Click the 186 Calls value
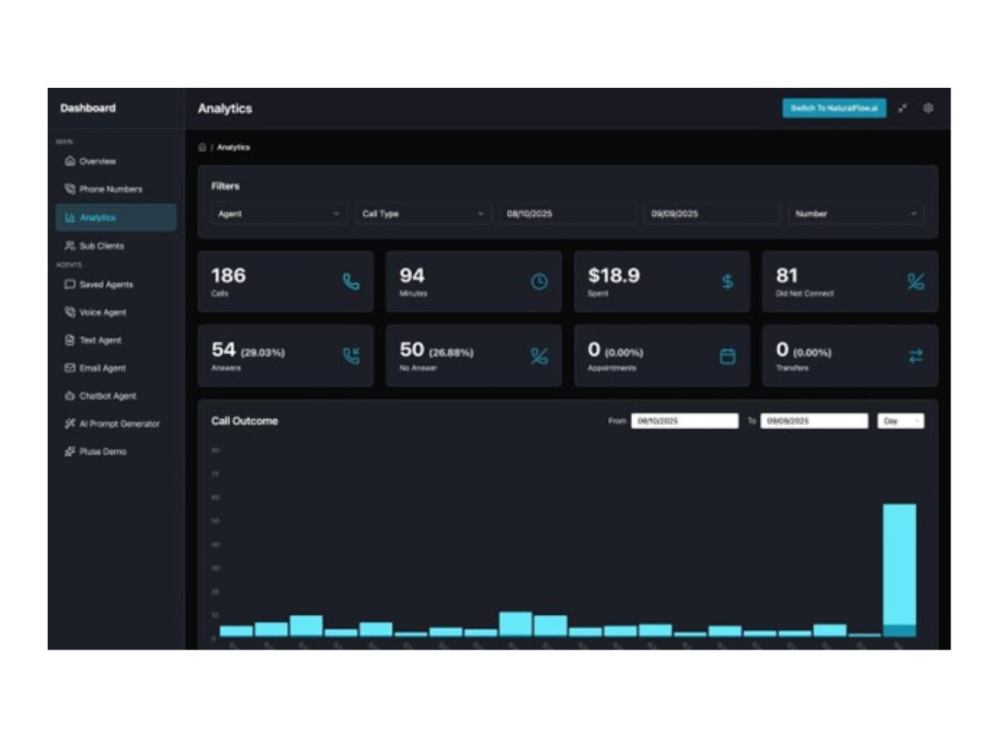This screenshot has height=750, width=1000. click(x=228, y=276)
